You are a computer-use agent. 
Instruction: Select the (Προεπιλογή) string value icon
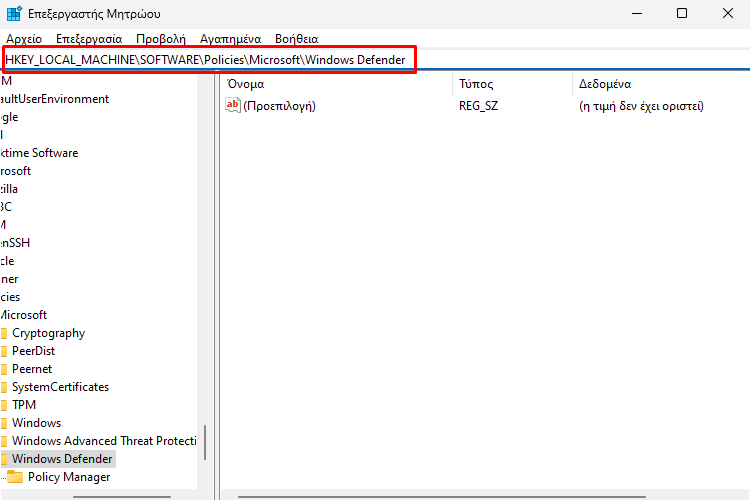tap(232, 105)
